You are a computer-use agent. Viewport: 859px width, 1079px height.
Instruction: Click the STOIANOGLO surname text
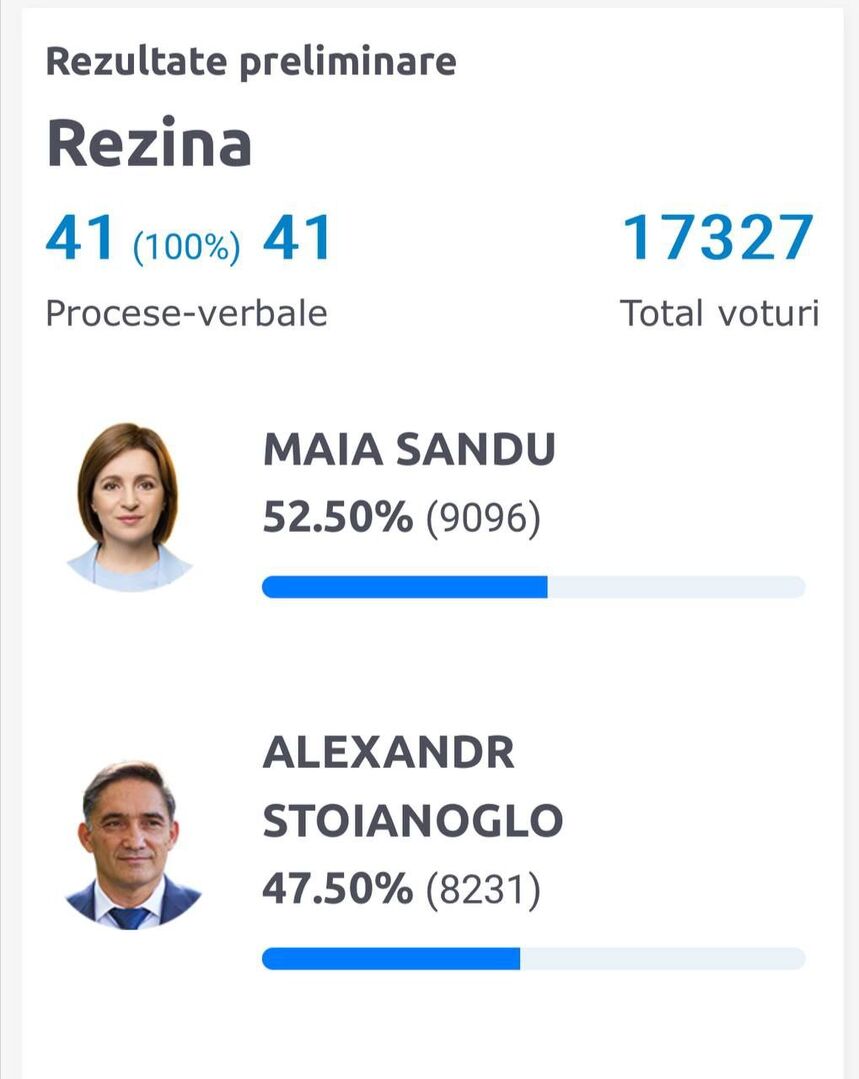point(413,820)
